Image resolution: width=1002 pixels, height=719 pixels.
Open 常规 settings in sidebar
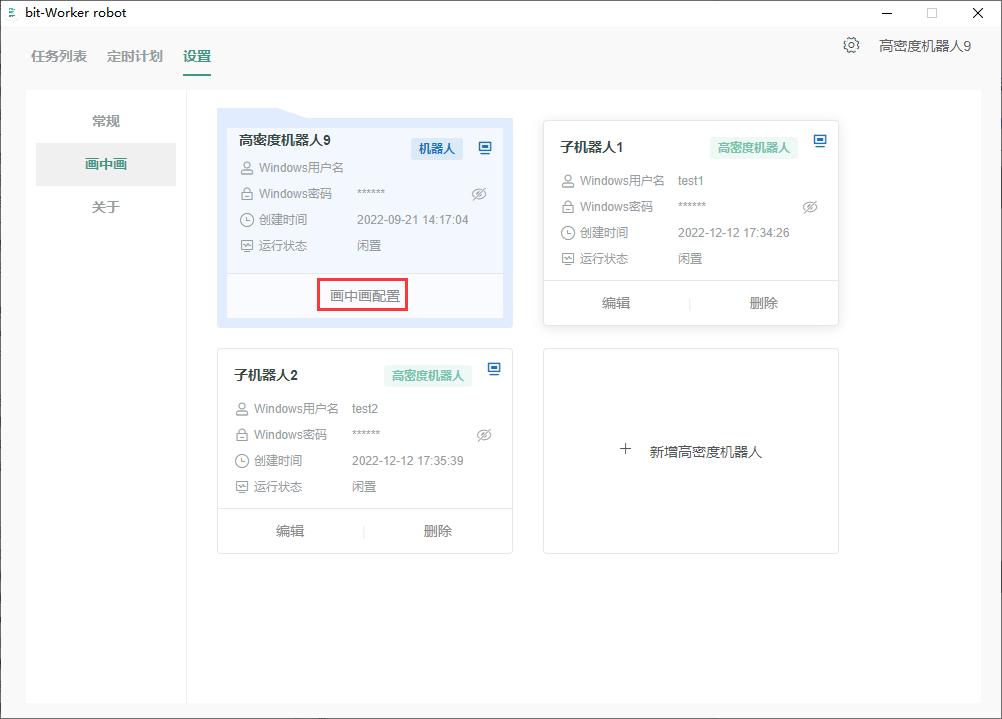pos(106,121)
